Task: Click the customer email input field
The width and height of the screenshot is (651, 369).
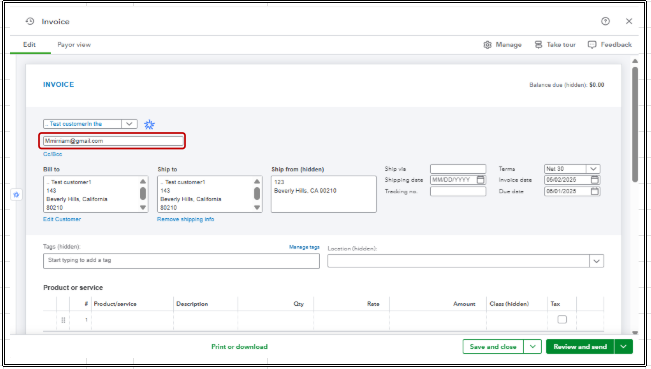Action: [x=113, y=141]
